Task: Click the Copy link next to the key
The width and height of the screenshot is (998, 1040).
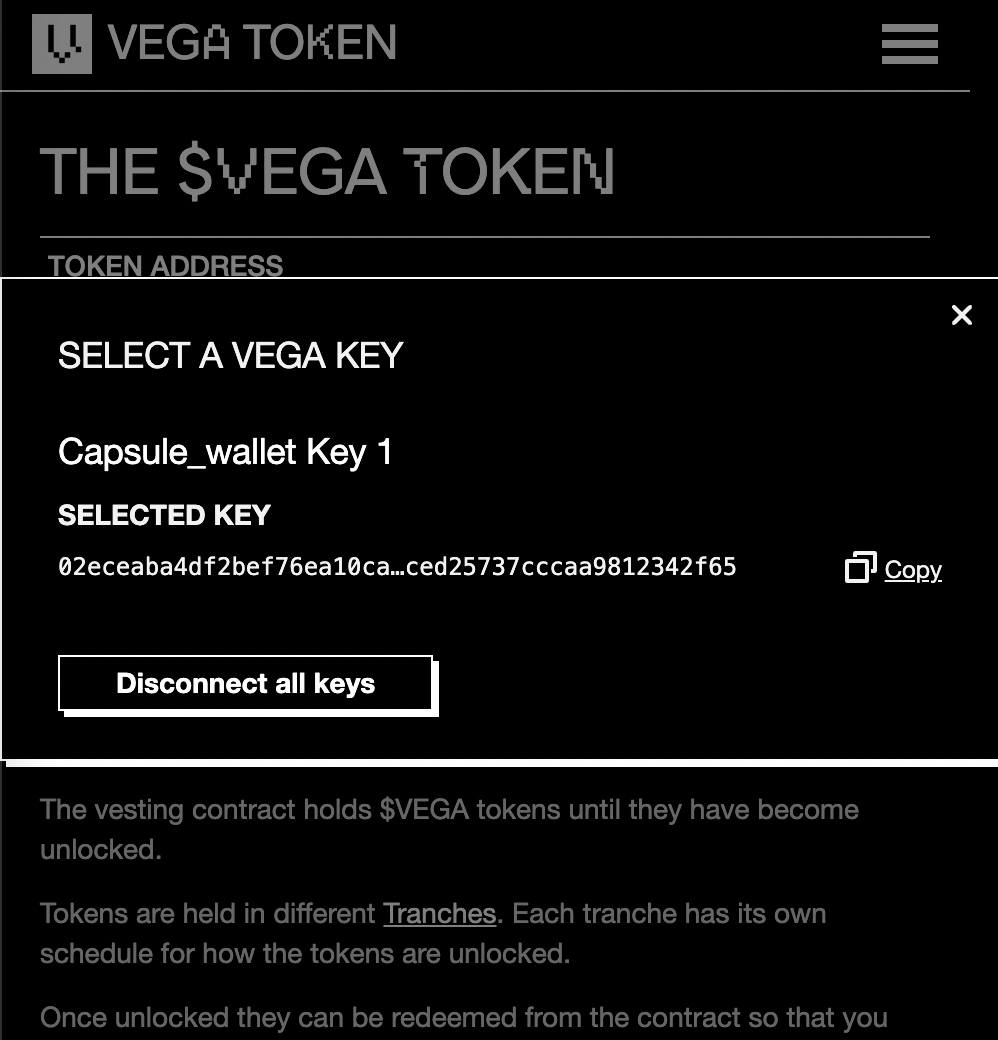Action: 913,570
